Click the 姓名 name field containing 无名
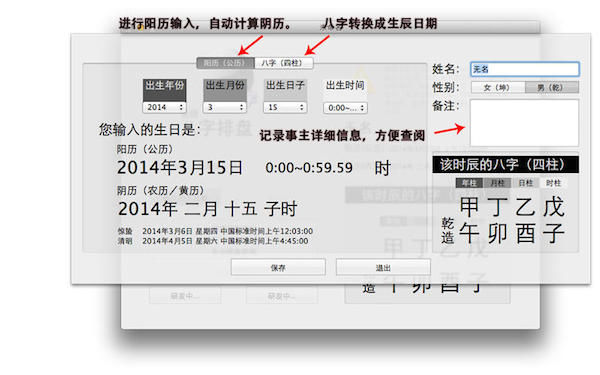 (x=525, y=69)
